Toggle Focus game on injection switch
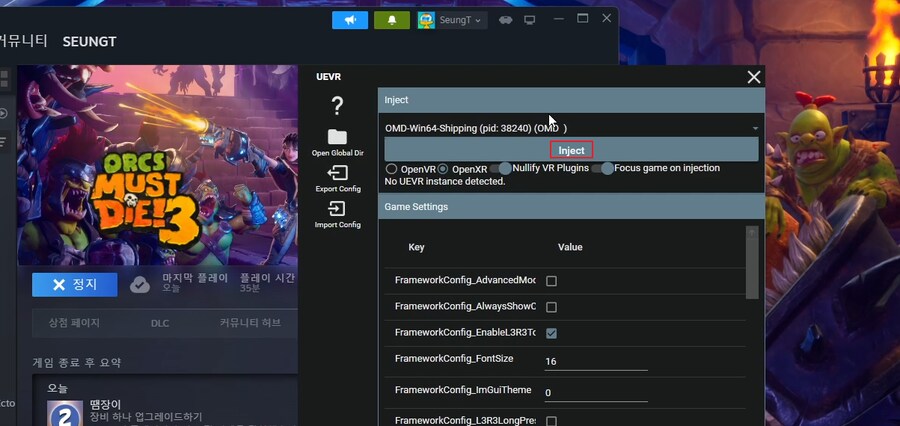 point(603,169)
